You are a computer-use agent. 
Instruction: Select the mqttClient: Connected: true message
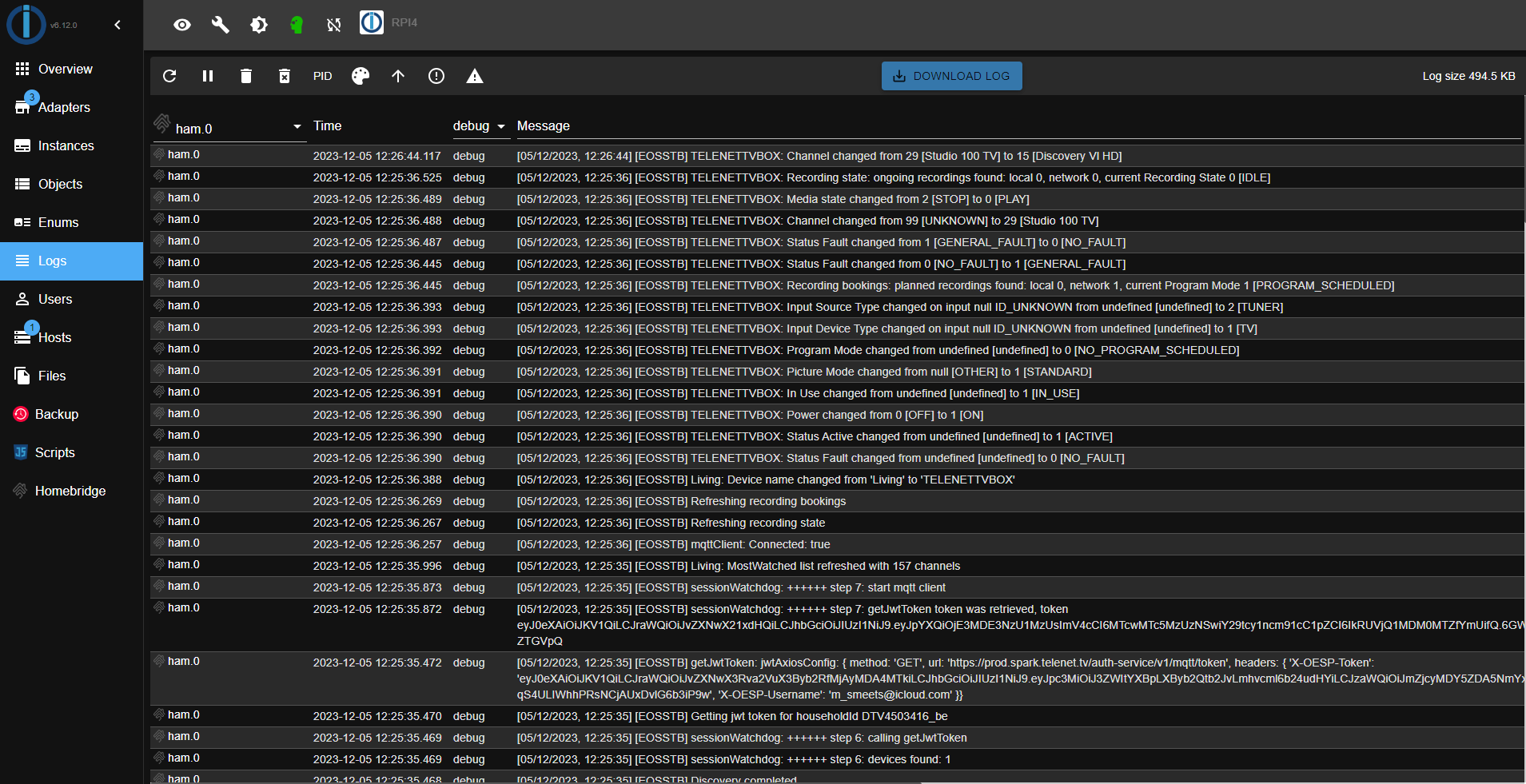[x=673, y=544]
